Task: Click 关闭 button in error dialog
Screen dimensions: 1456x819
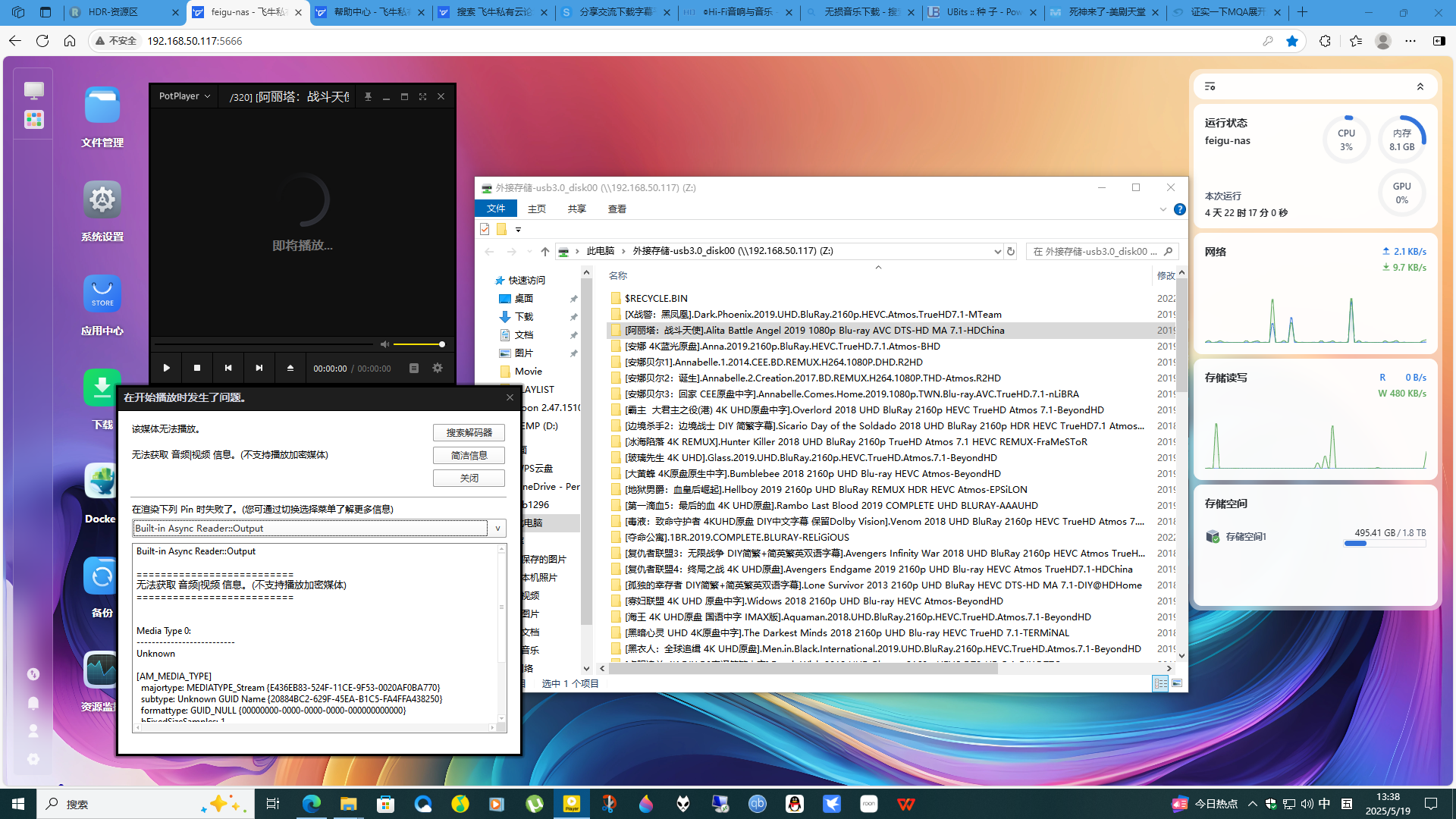Action: click(469, 478)
